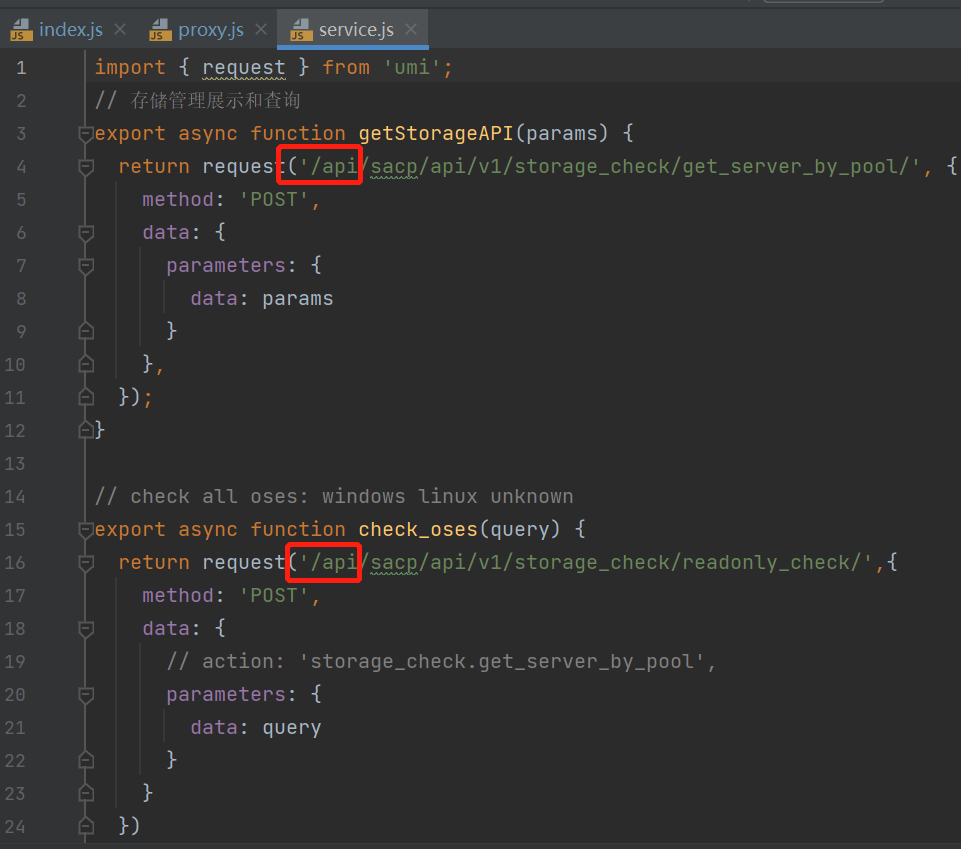Click the 'umi' module string
This screenshot has height=849, width=961.
click(x=412, y=67)
